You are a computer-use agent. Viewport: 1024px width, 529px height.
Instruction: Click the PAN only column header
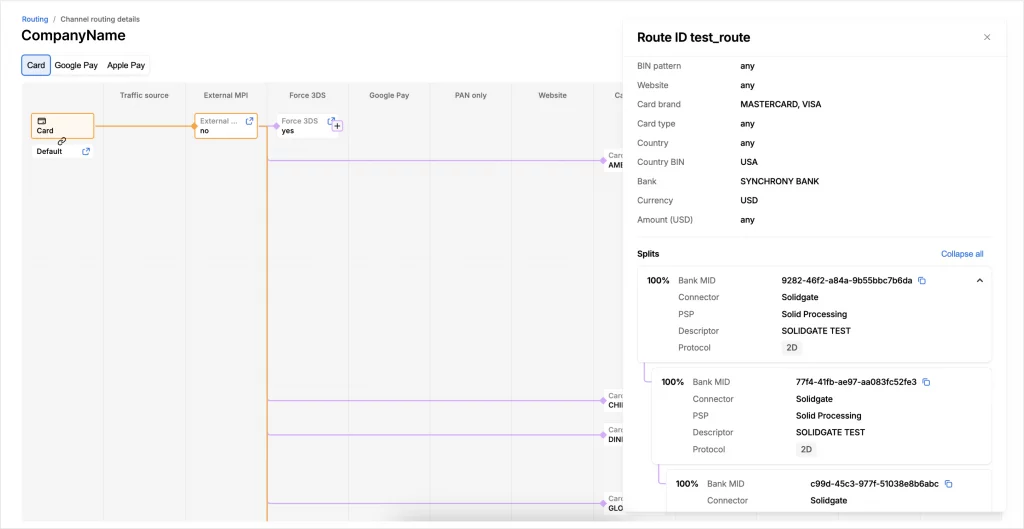[471, 95]
